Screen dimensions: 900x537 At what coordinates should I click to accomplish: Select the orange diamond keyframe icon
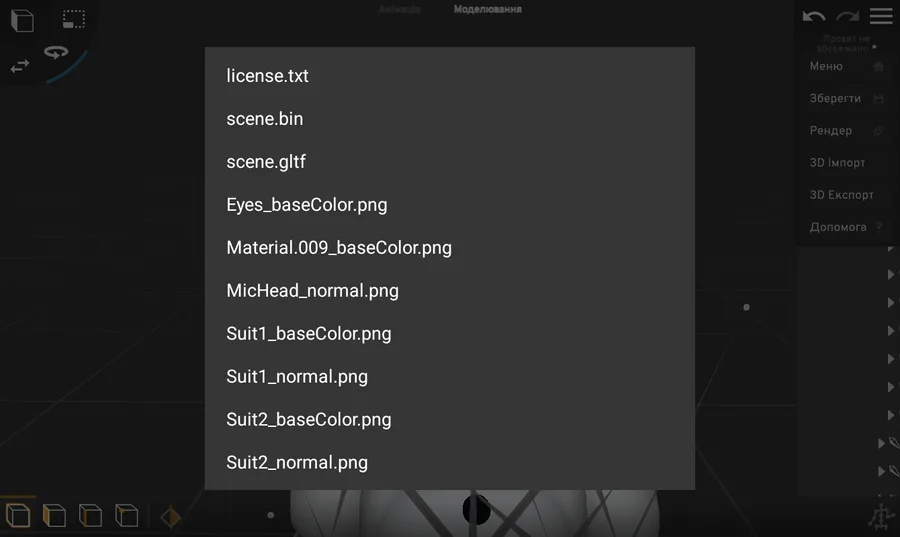click(x=170, y=517)
